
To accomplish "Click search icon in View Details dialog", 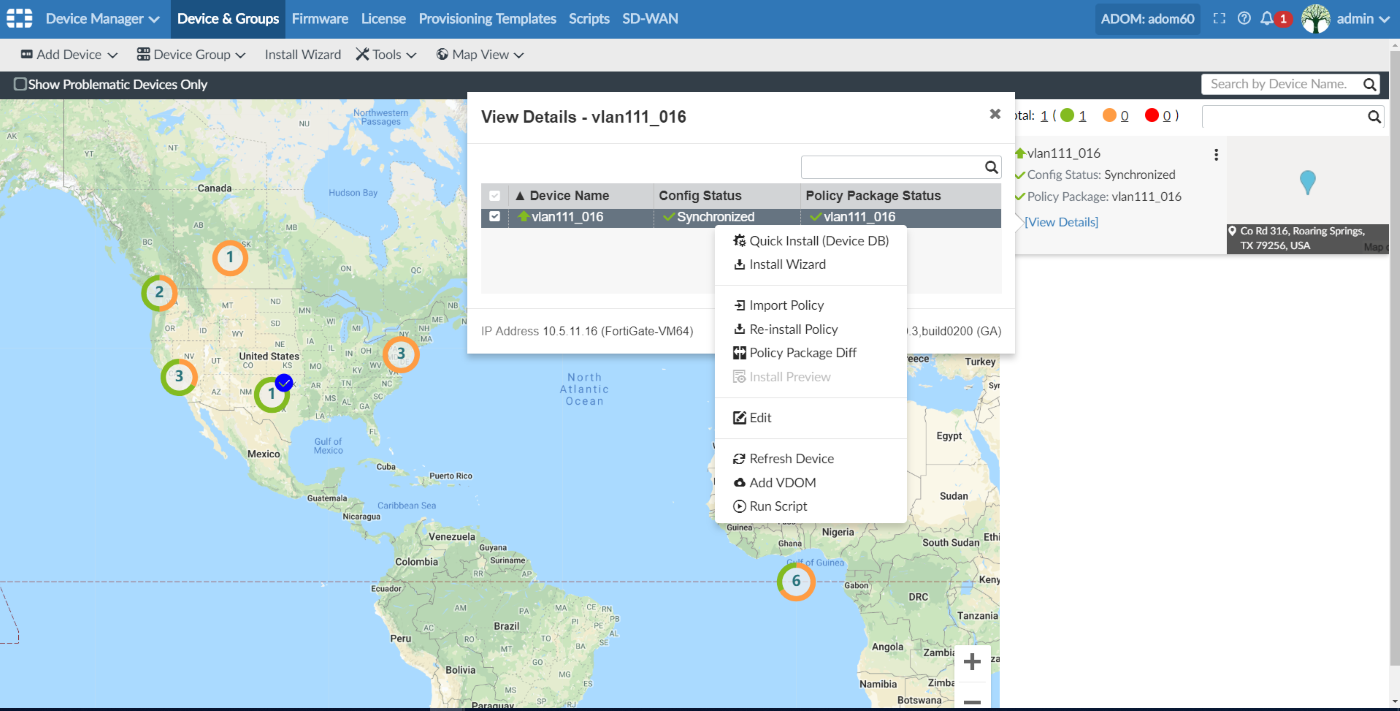I will click(991, 167).
